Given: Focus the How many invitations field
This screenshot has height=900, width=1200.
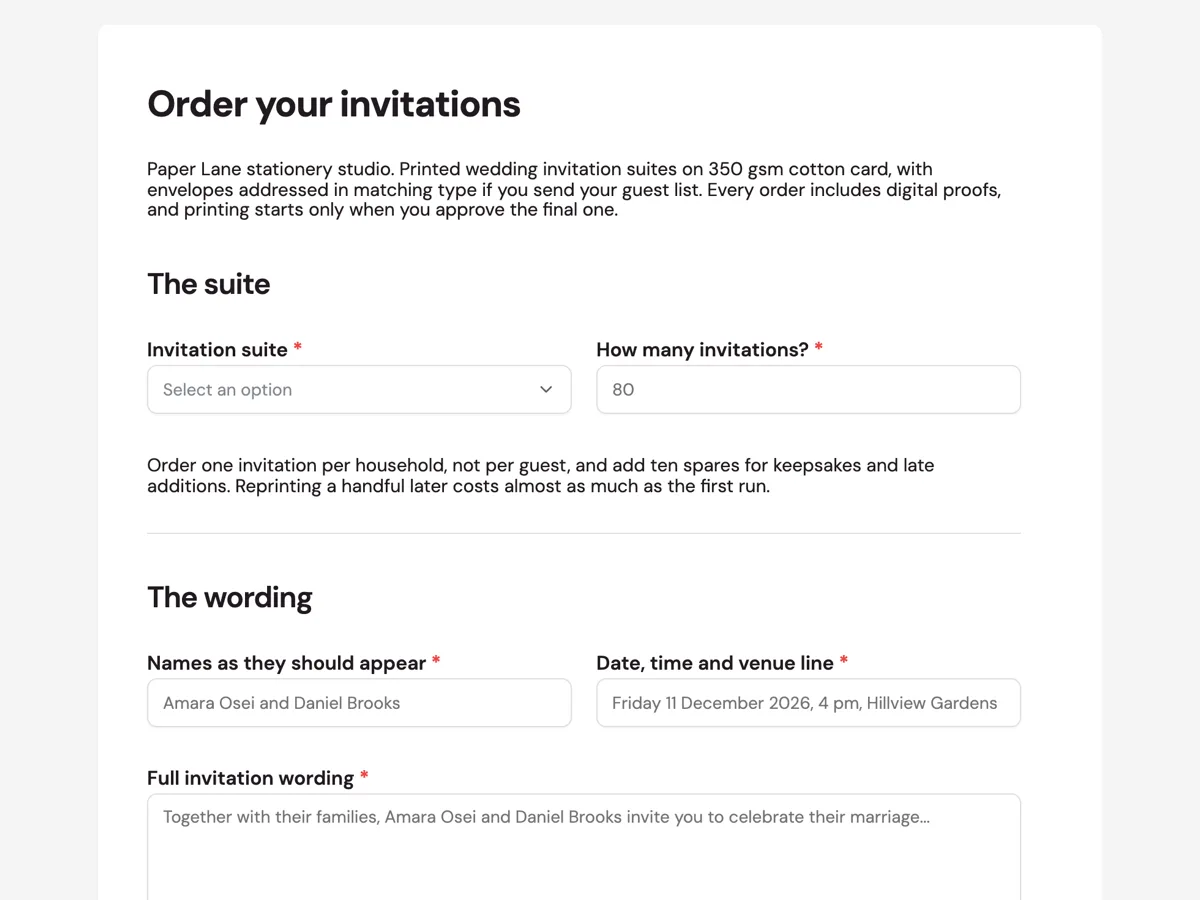Looking at the screenshot, I should pyautogui.click(x=808, y=389).
